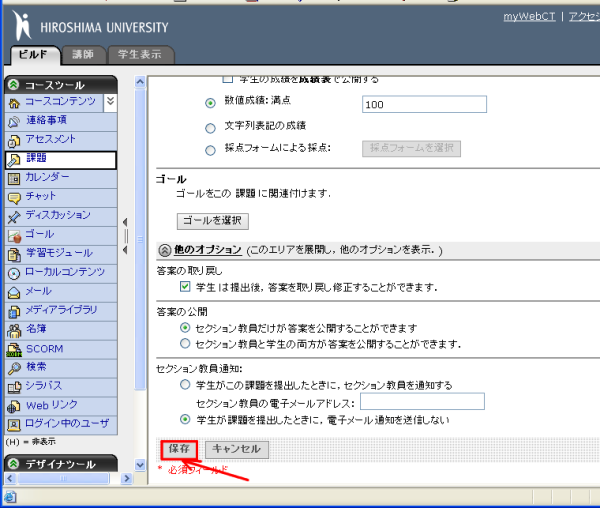Click the upper sidebar collapse arrow
This screenshot has width=600, height=508.
(x=125, y=222)
